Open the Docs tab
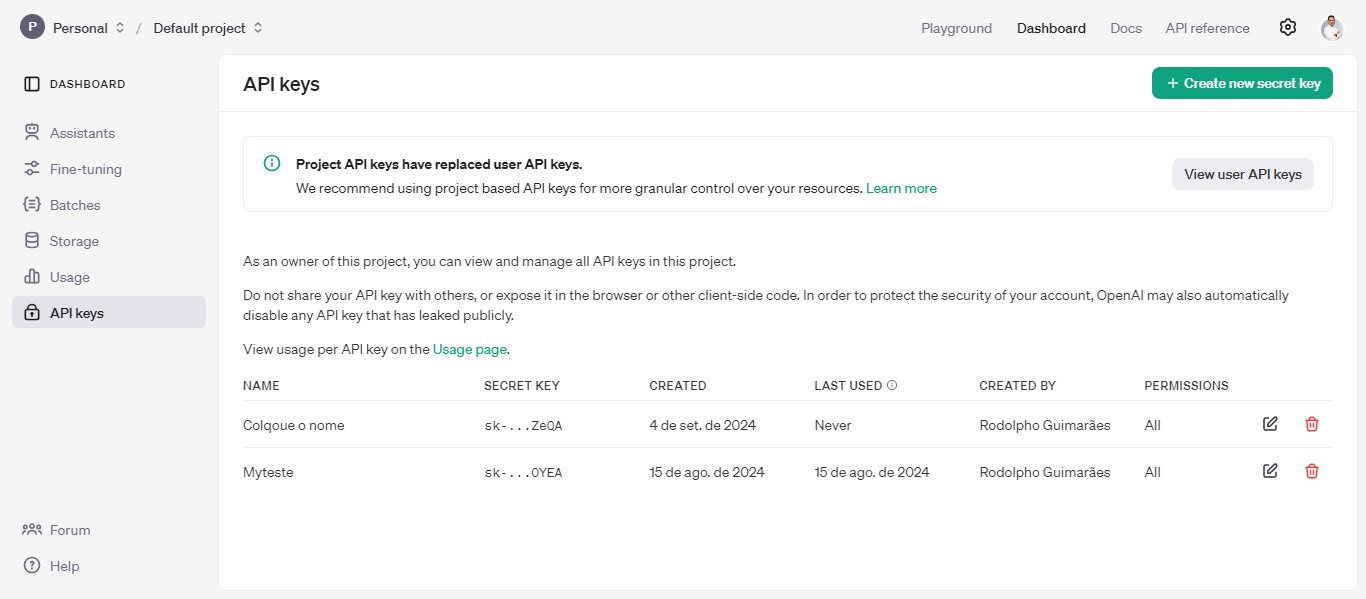This screenshot has height=599, width=1366. click(x=1126, y=28)
